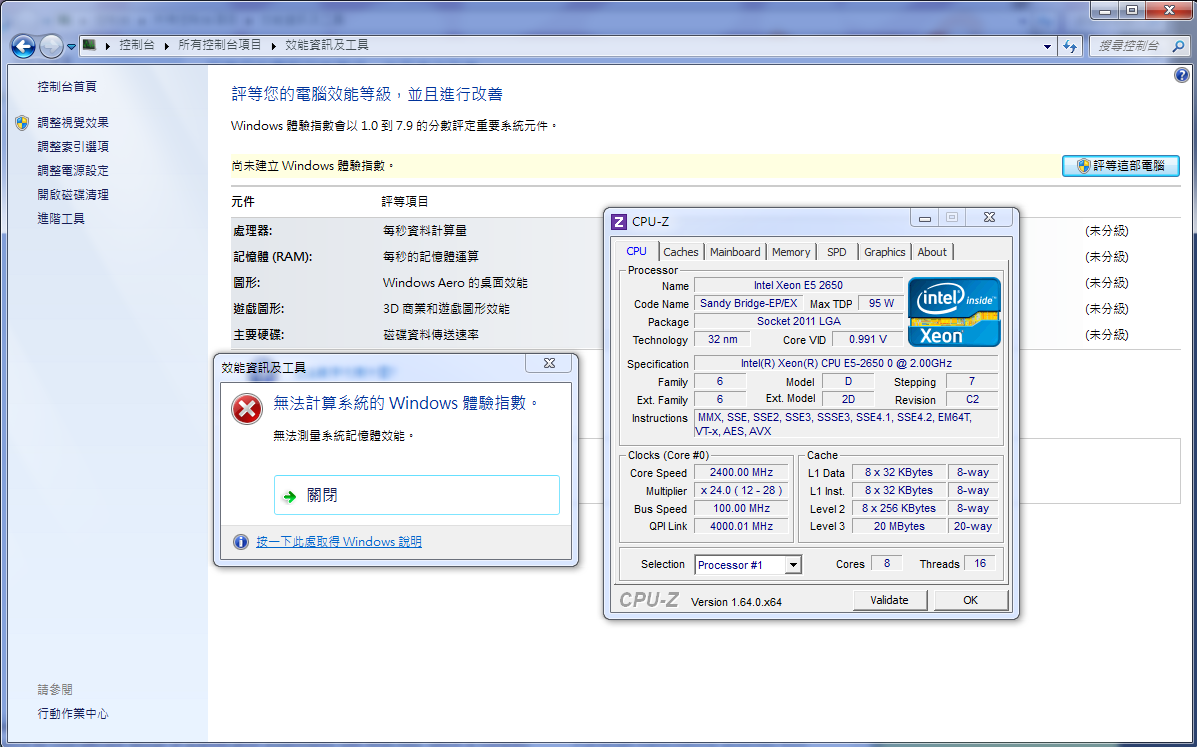Click the Control Panel icon in address bar
The width and height of the screenshot is (1197, 747).
[89, 45]
